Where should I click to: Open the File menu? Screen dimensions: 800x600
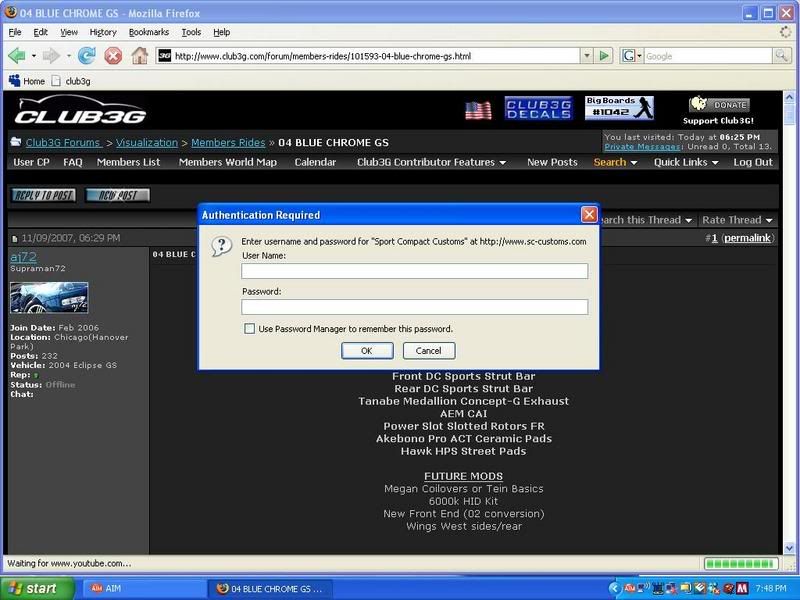(15, 32)
